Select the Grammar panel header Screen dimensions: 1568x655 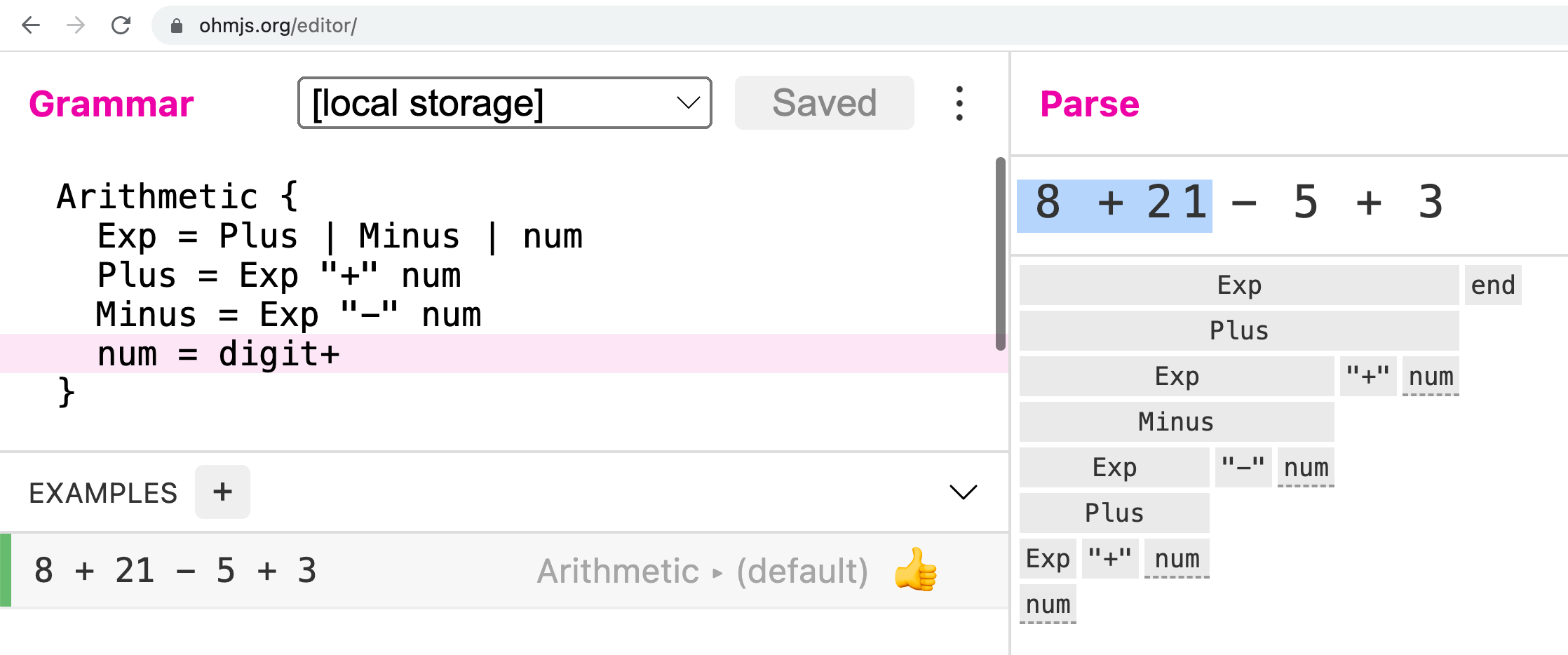point(111,104)
